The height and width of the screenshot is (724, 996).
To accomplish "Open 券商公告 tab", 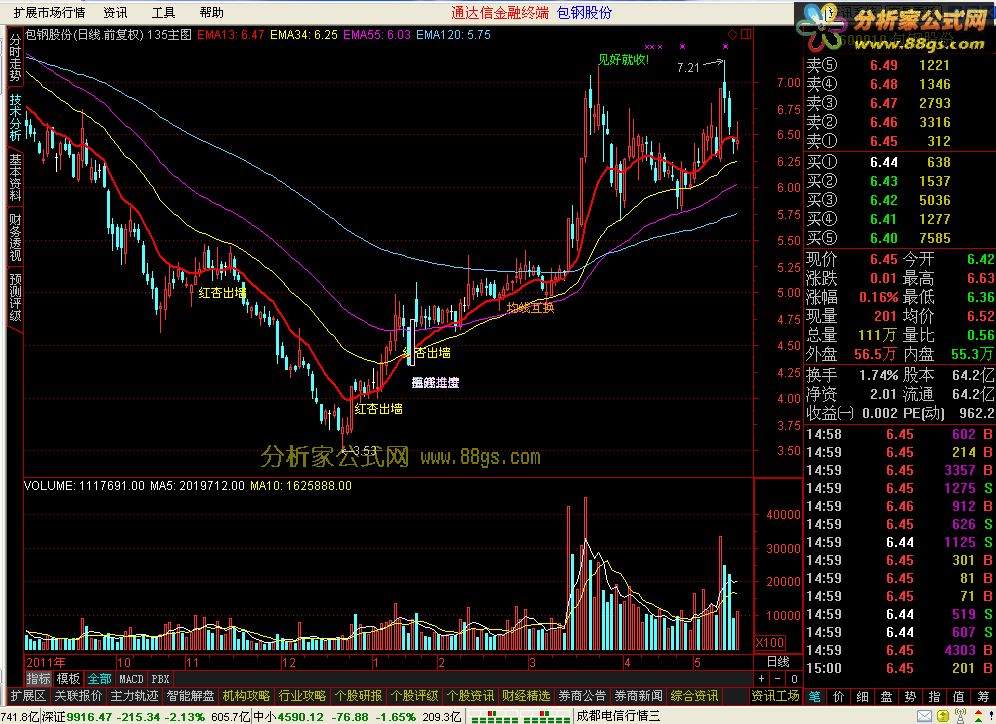I will 582,696.
